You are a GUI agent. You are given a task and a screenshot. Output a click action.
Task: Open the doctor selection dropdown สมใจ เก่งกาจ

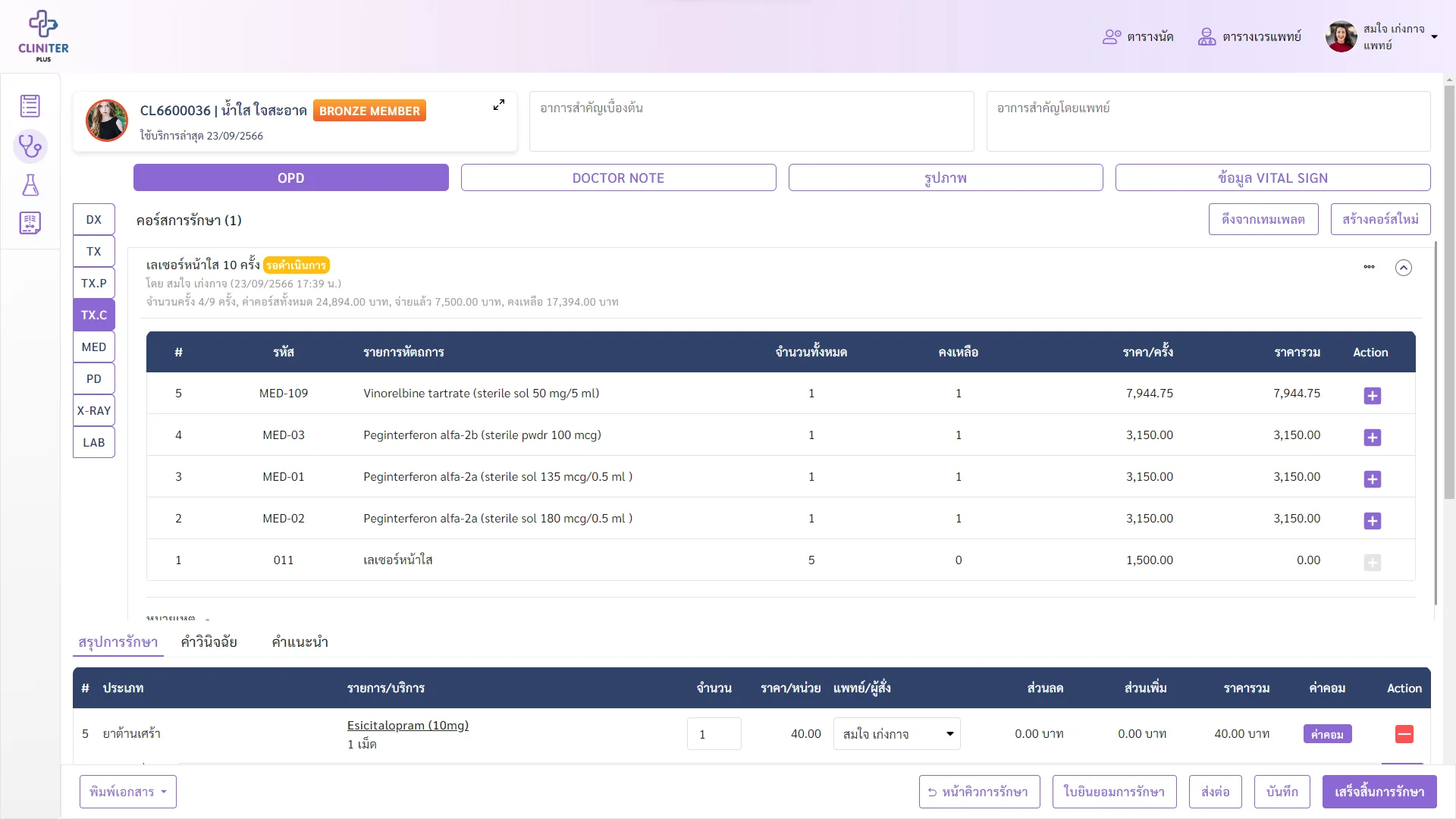point(896,734)
